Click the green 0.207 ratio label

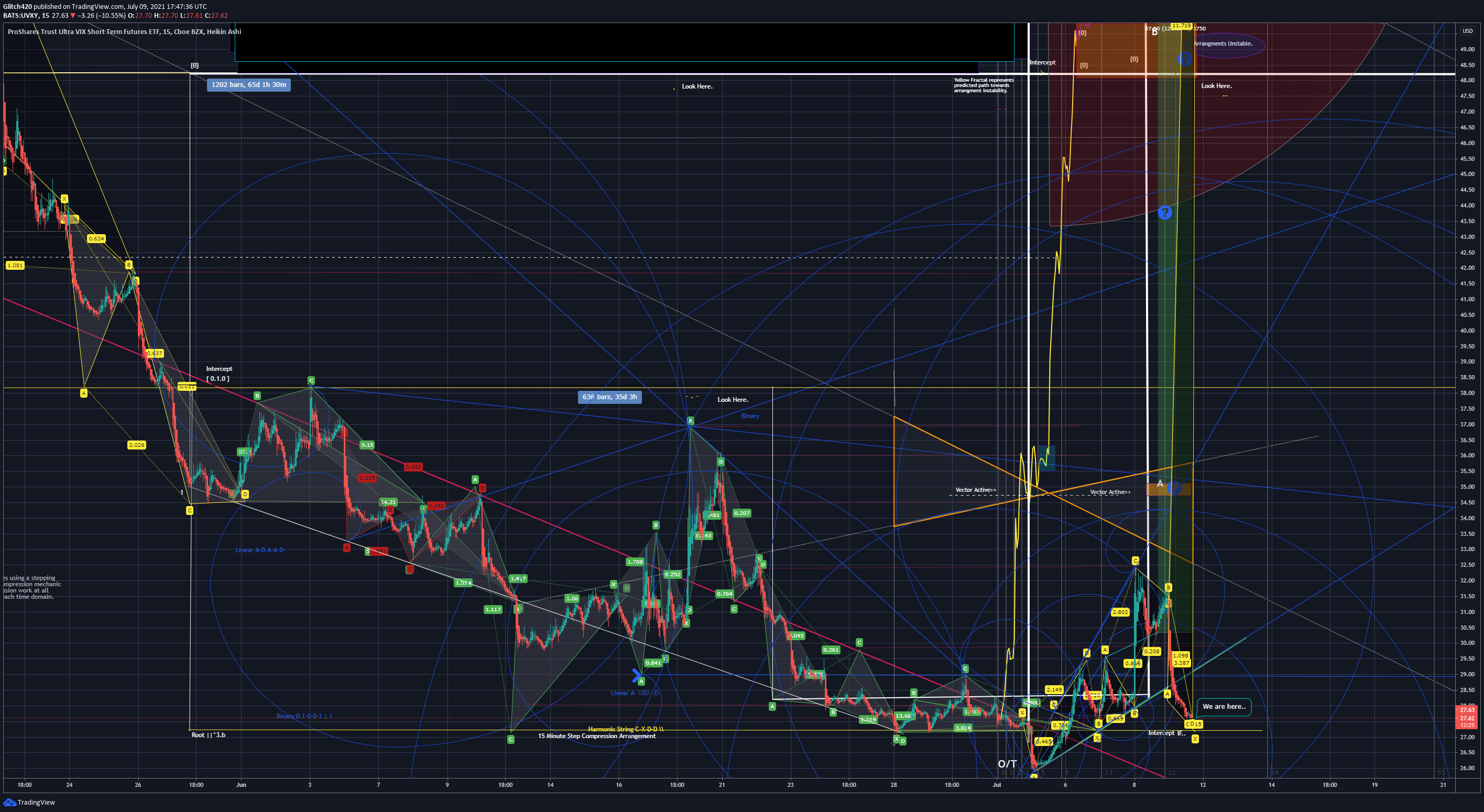tap(742, 513)
